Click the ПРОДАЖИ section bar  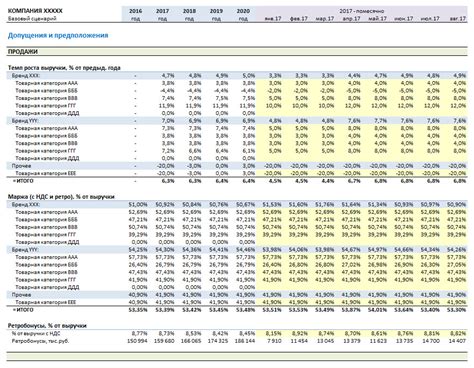(237, 52)
